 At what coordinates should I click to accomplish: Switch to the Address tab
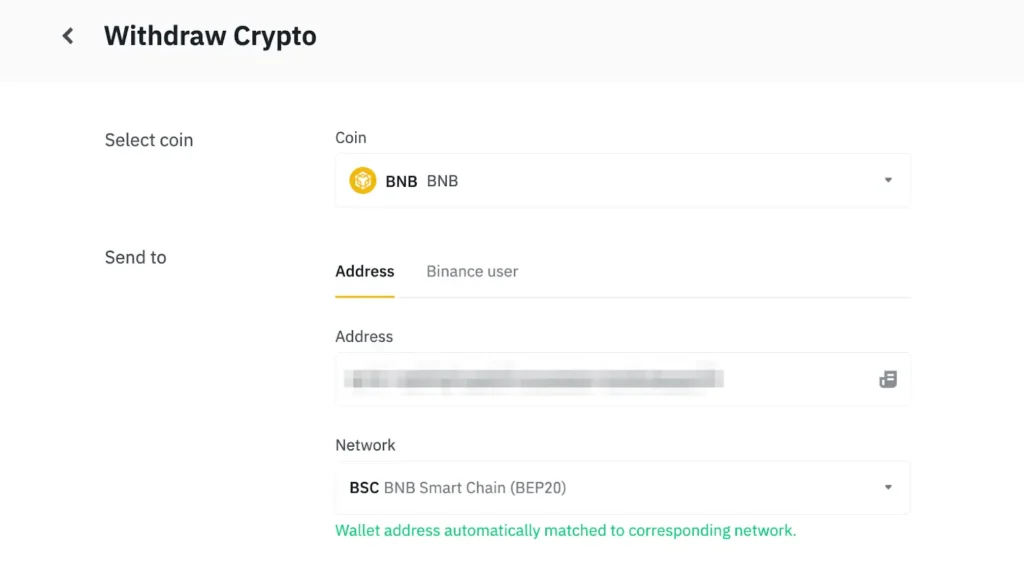365,271
